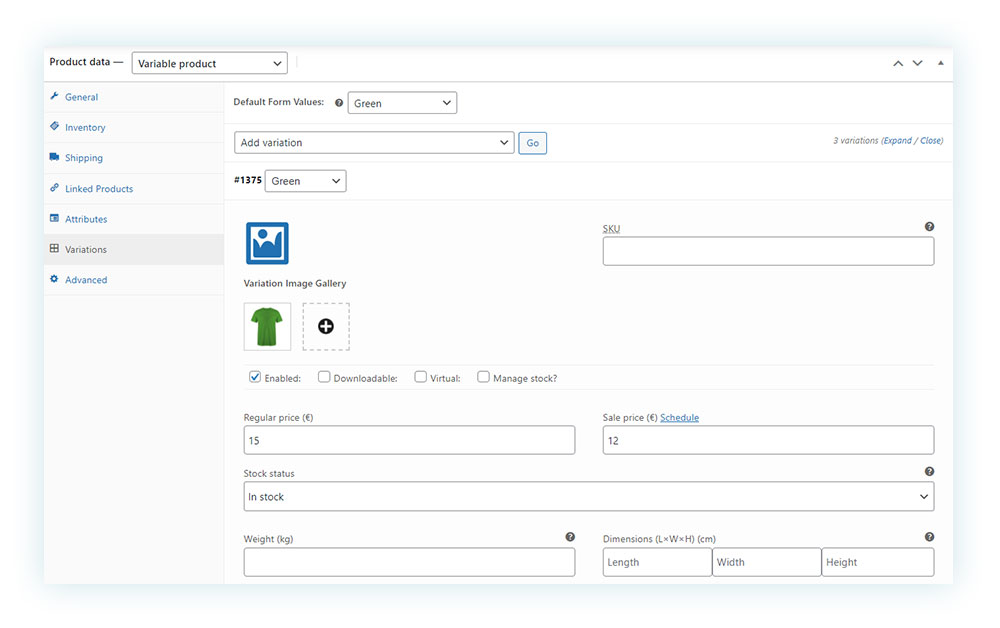Move Product data panel up

click(898, 63)
